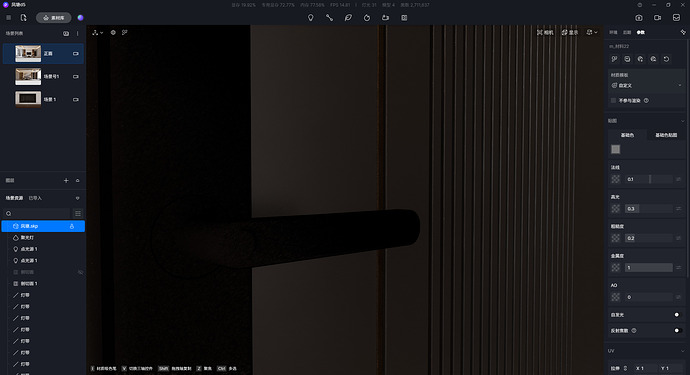Reset the material with undo arrow icon
Image resolution: width=690 pixels, height=375 pixels.
(x=666, y=59)
